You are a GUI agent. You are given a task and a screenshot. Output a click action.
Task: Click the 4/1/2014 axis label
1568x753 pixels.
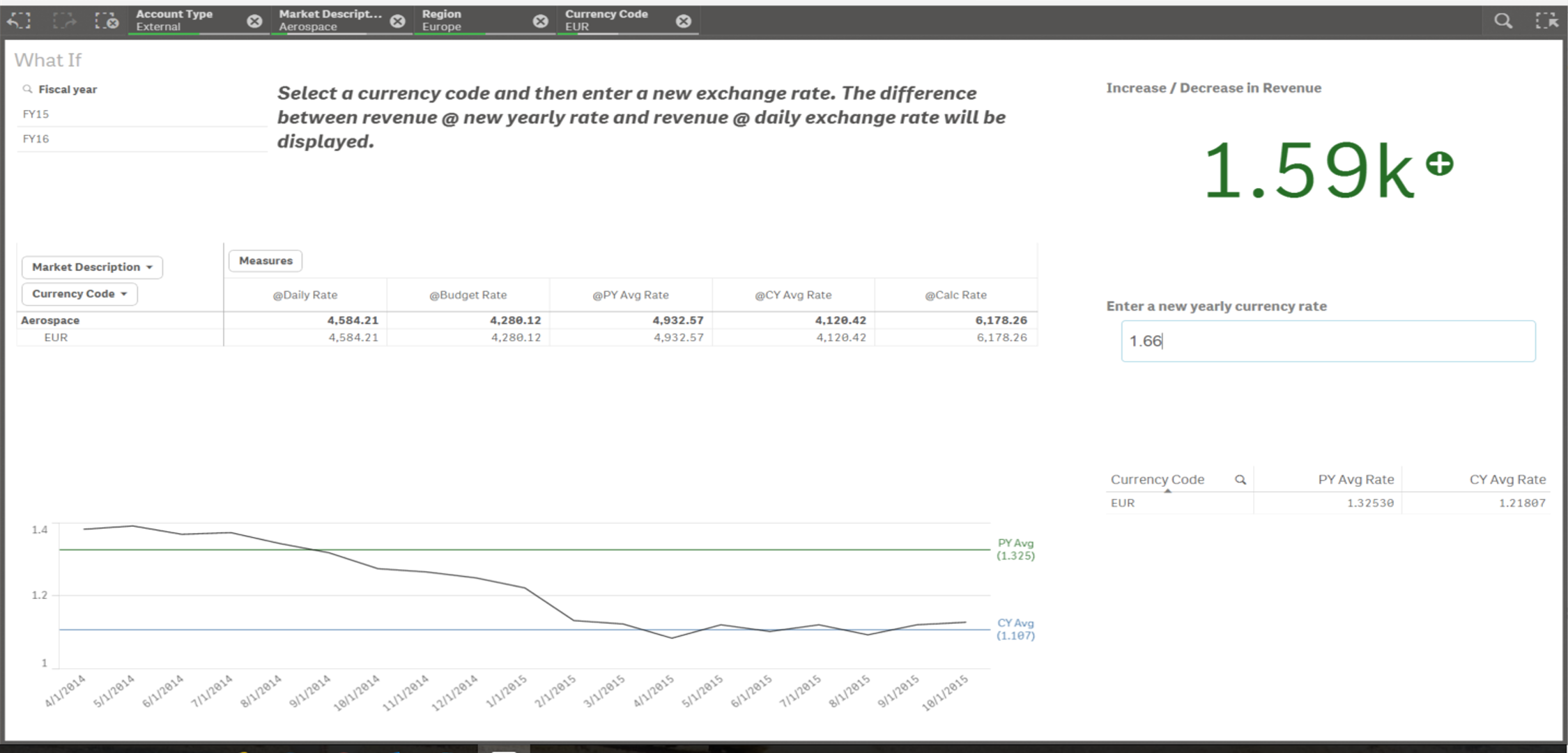66,690
